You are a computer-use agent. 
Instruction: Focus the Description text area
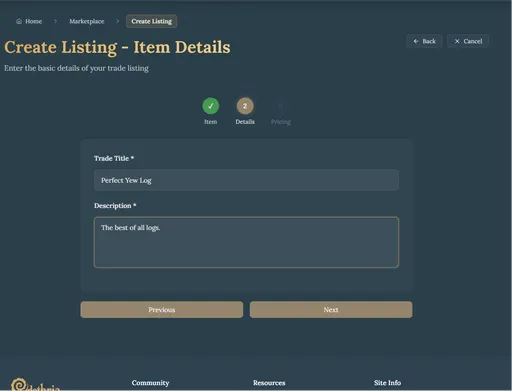pyautogui.click(x=246, y=242)
